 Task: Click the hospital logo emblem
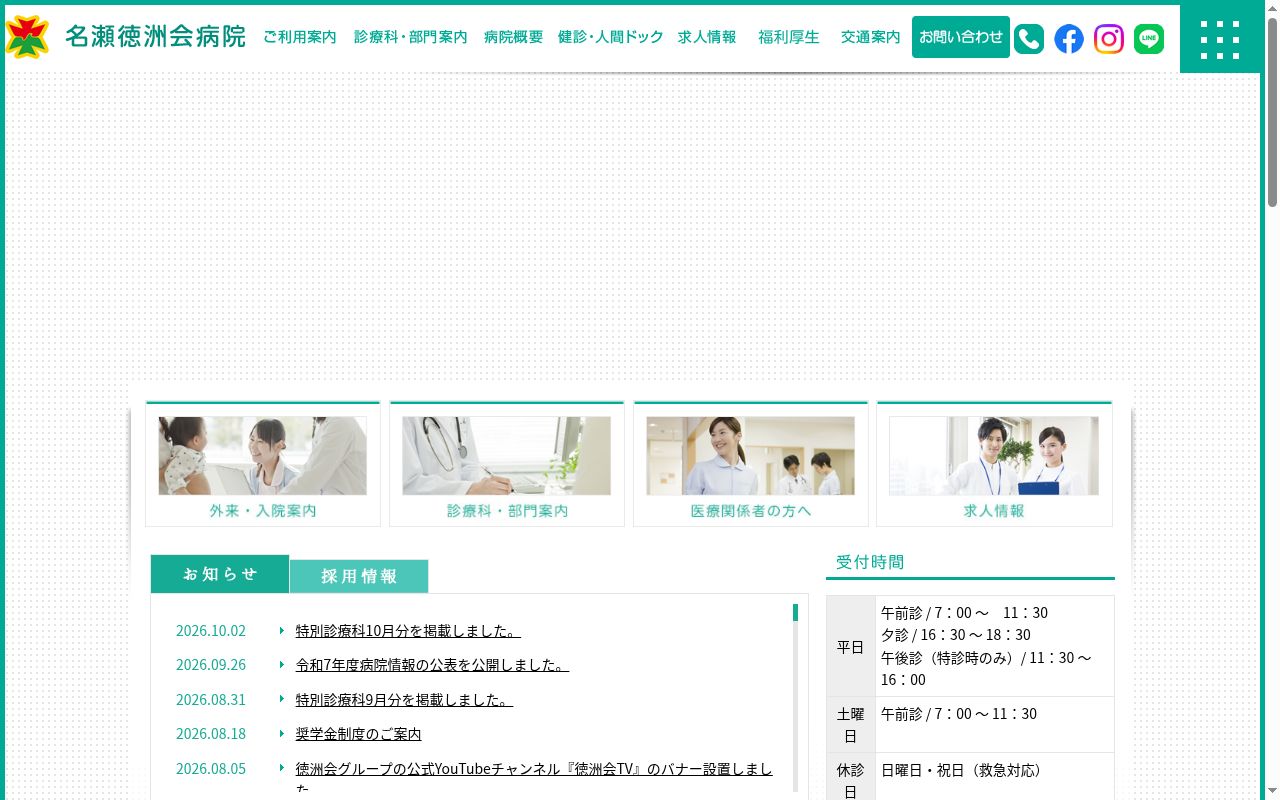27,37
